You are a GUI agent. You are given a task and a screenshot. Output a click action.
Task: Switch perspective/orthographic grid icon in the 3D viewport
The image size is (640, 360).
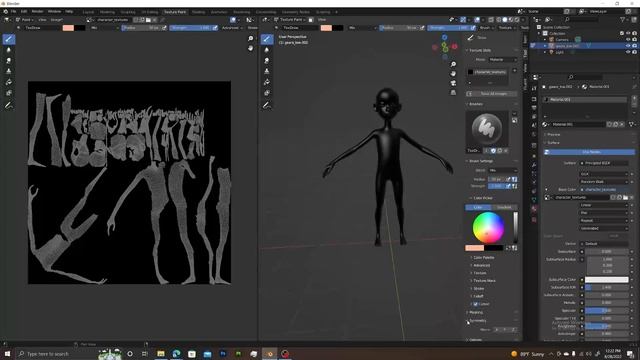pos(453,93)
